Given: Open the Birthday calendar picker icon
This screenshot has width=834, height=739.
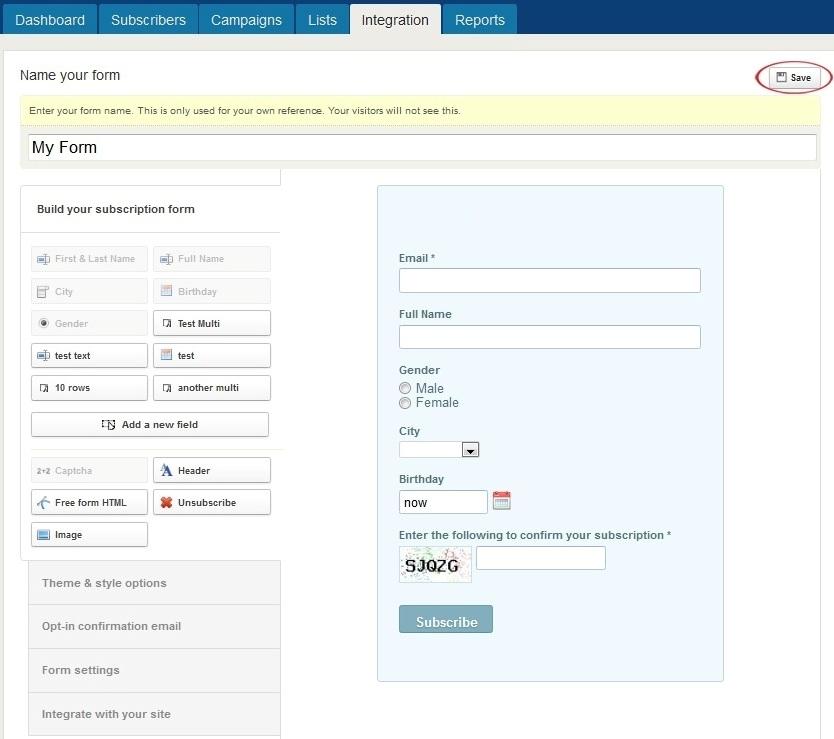Looking at the screenshot, I should tap(502, 501).
